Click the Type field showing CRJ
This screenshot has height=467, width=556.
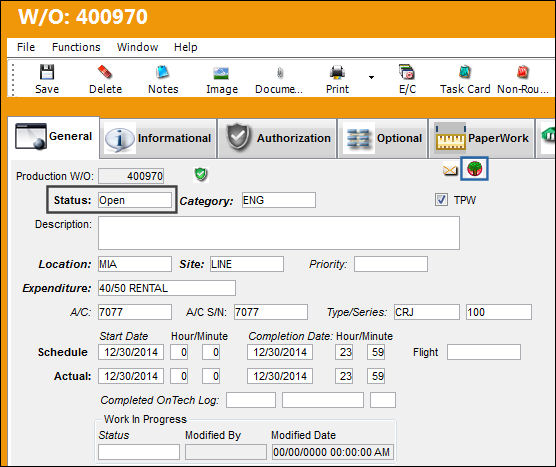tap(427, 312)
